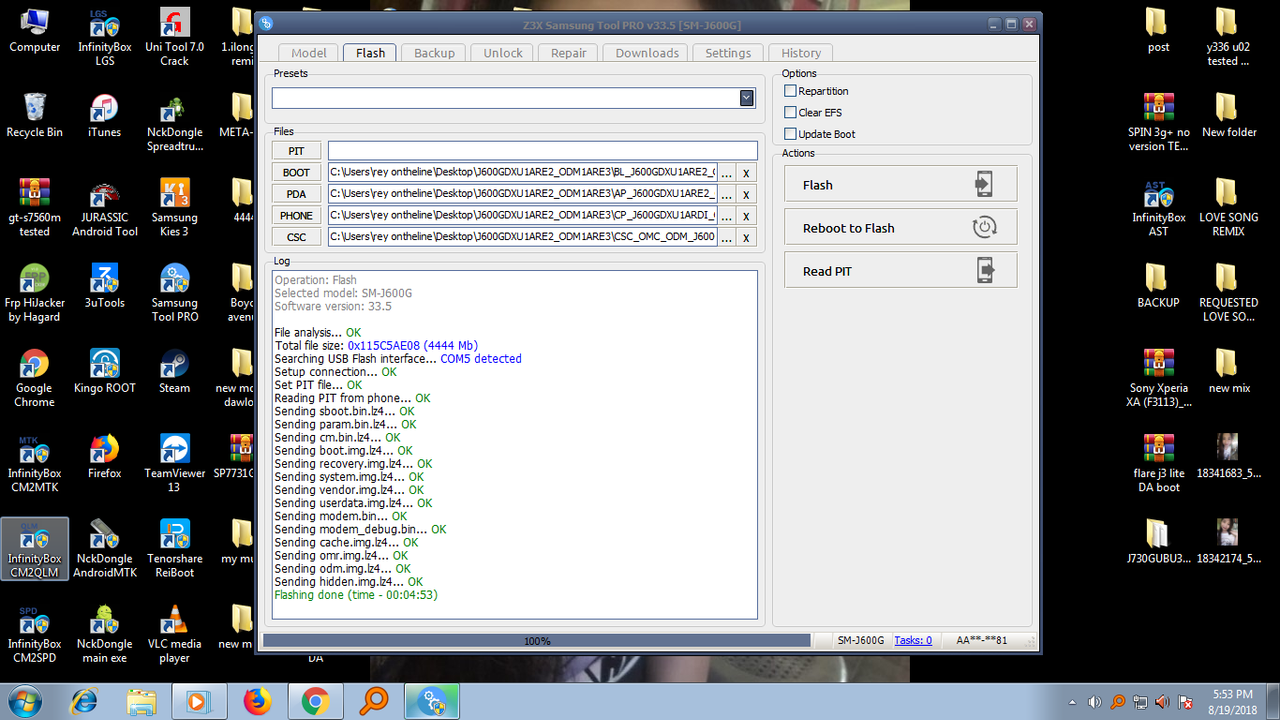The image size is (1280, 720).
Task: Switch to the Model tab
Action: 309,53
